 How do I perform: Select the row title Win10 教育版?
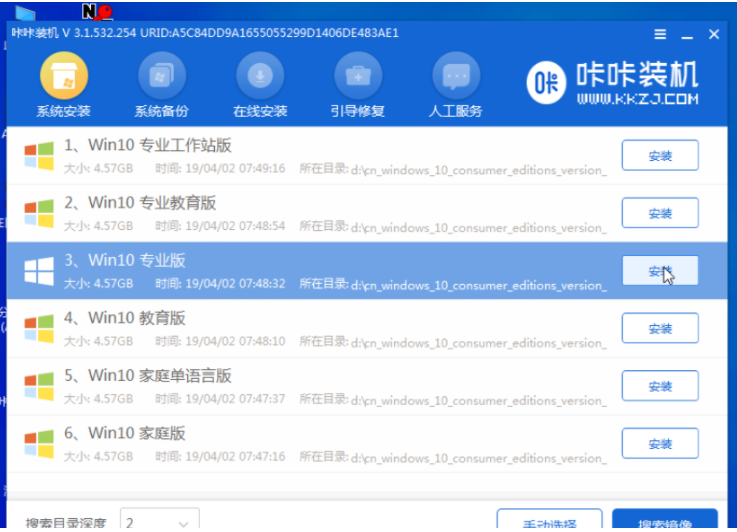pyautogui.click(x=125, y=318)
